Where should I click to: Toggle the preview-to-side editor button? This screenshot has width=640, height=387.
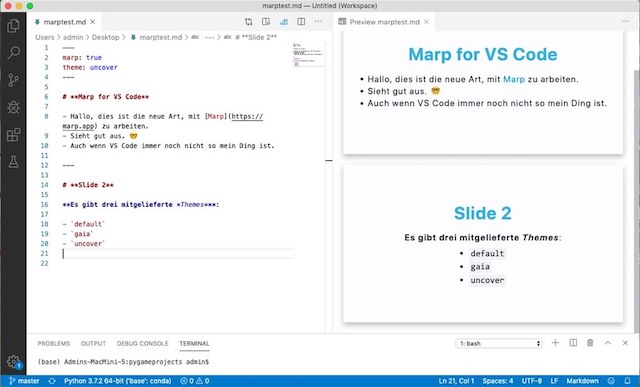tap(266, 22)
